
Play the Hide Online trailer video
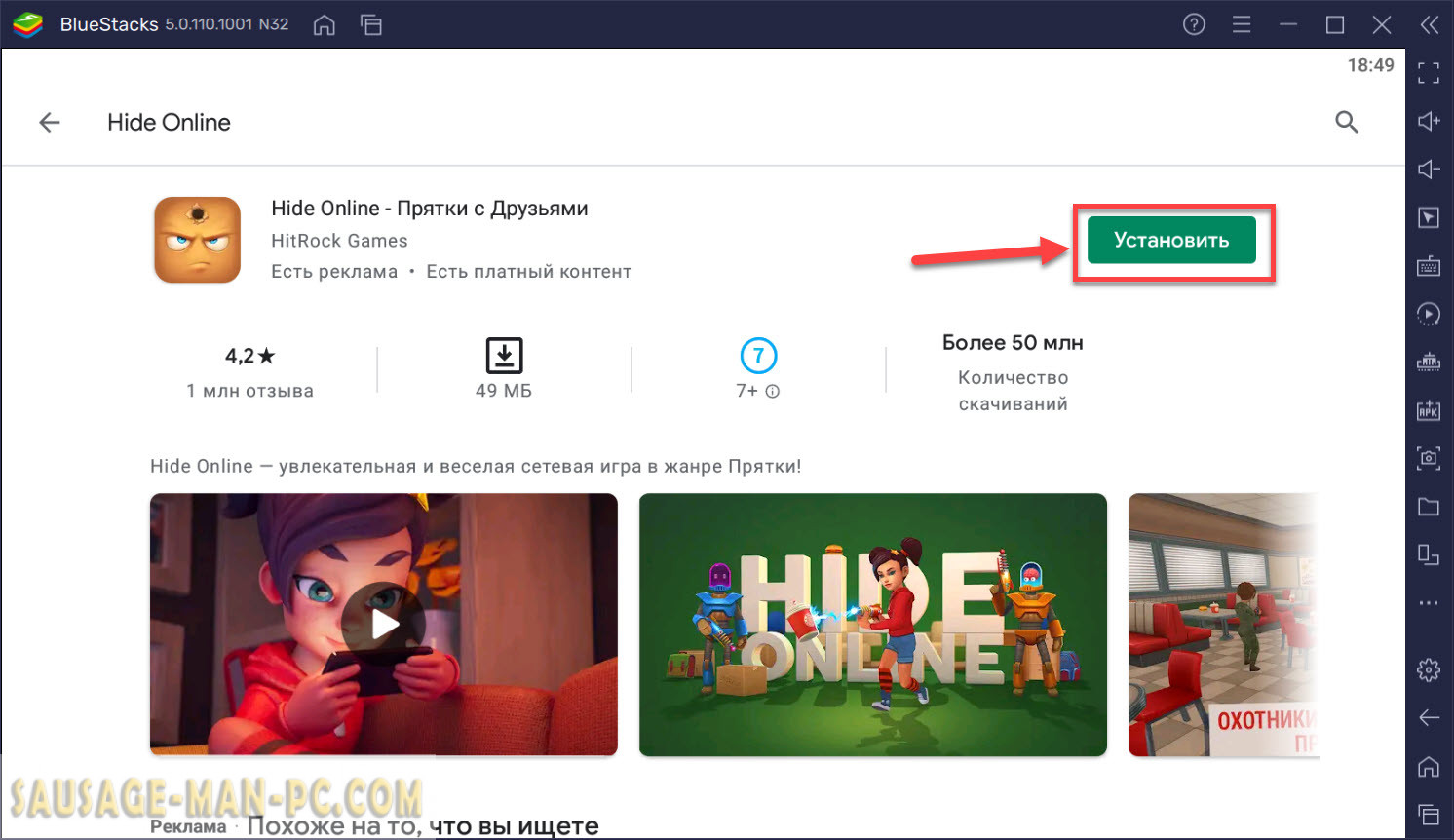(x=384, y=625)
